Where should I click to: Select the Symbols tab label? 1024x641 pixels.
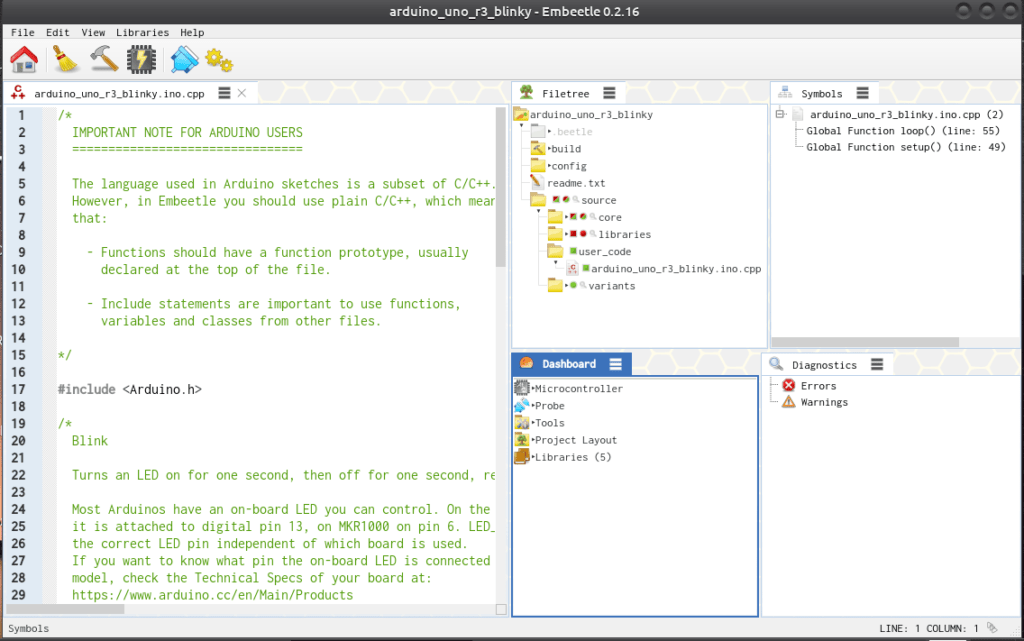tap(822, 93)
